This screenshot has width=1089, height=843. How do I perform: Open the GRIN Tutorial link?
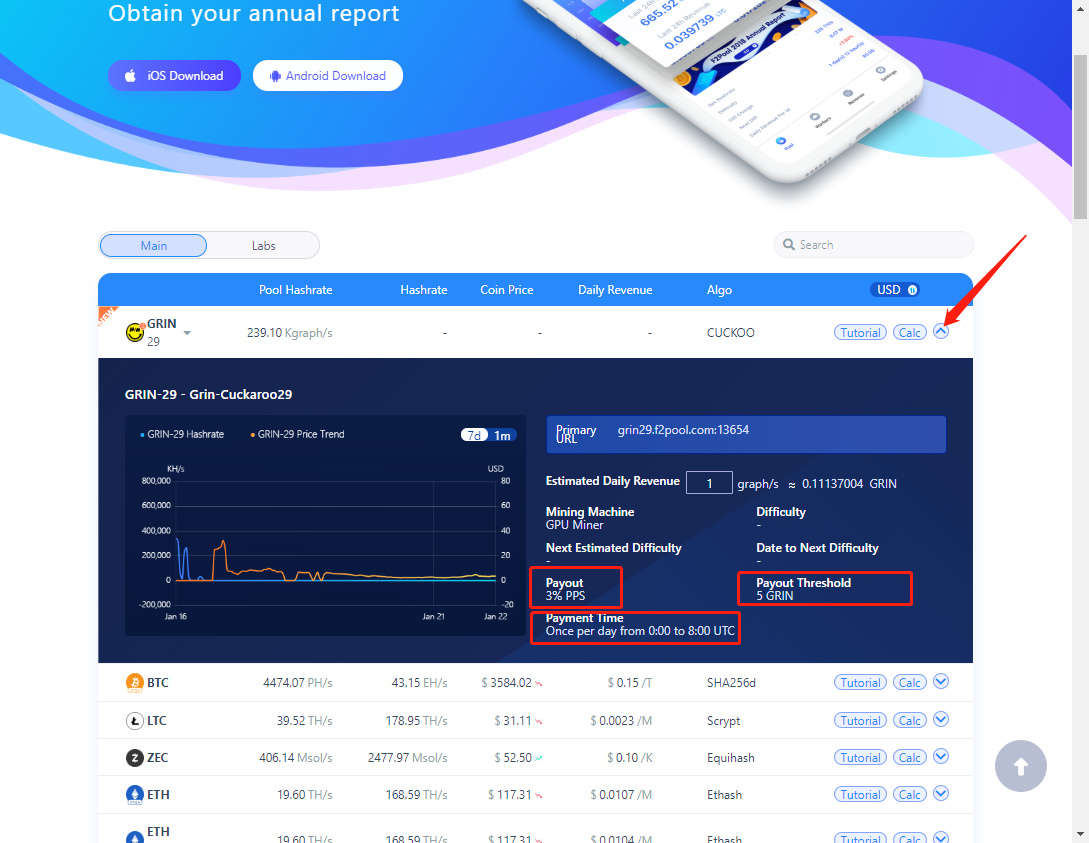tap(860, 333)
